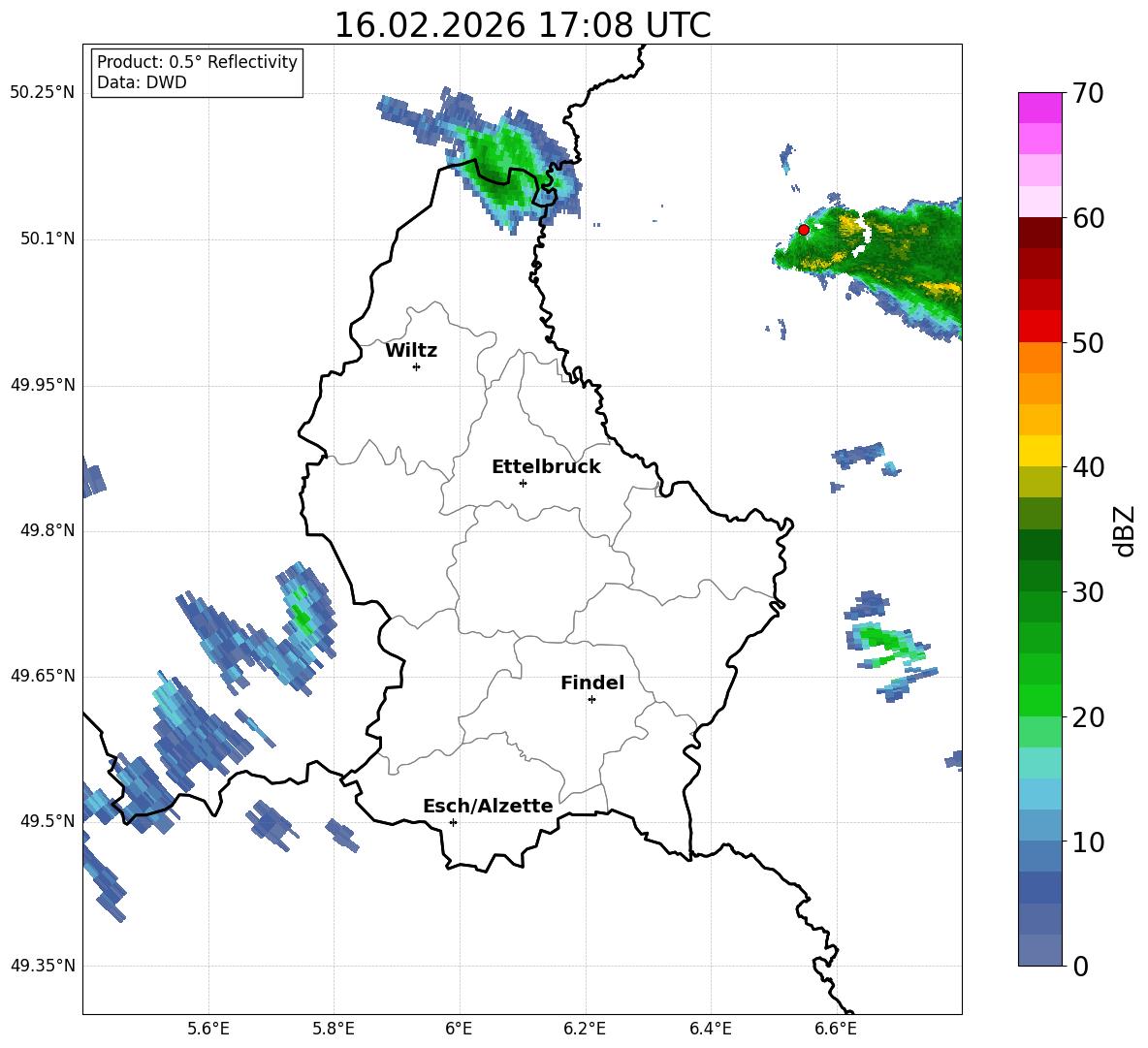
Task: Click the 50.1°N latitude label
Action: coord(47,239)
